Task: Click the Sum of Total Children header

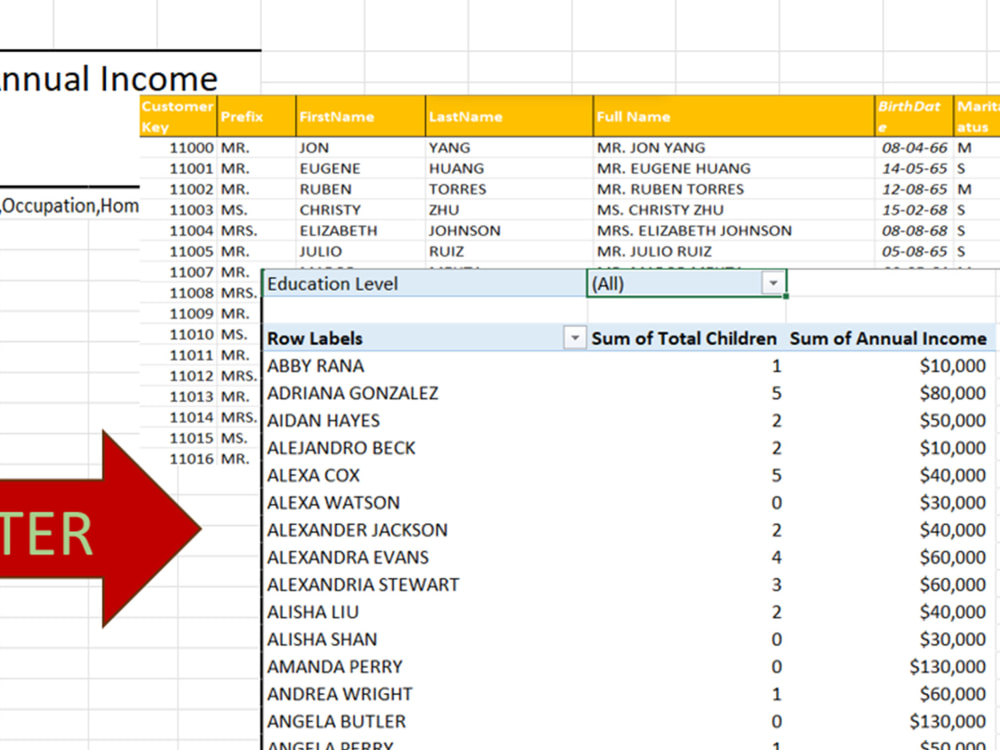Action: (684, 338)
